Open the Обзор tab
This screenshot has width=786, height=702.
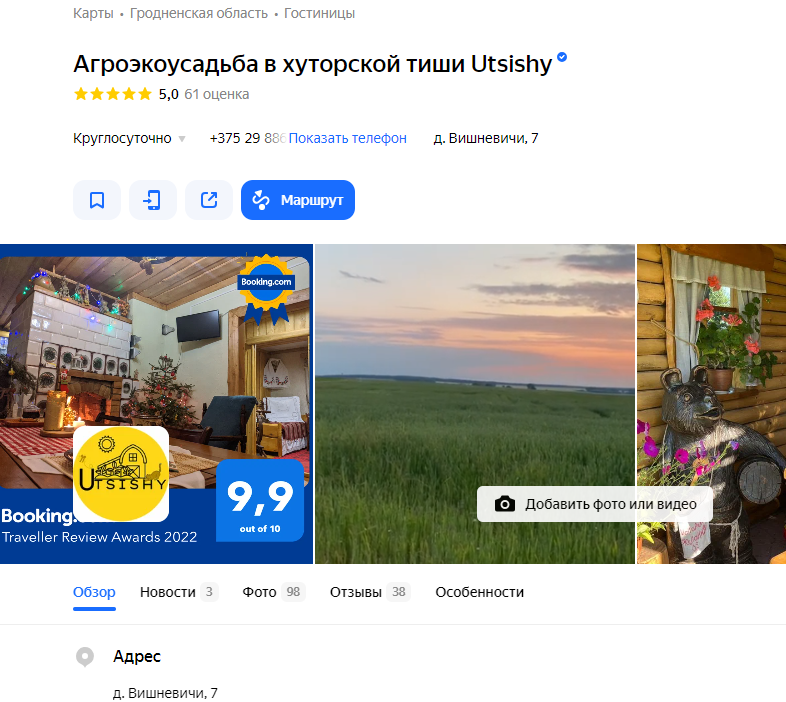click(x=94, y=592)
